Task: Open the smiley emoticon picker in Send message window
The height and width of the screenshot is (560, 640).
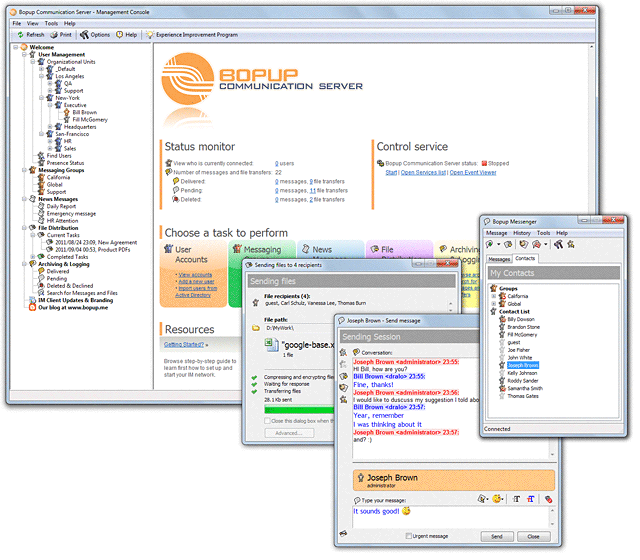Action: pos(497,499)
